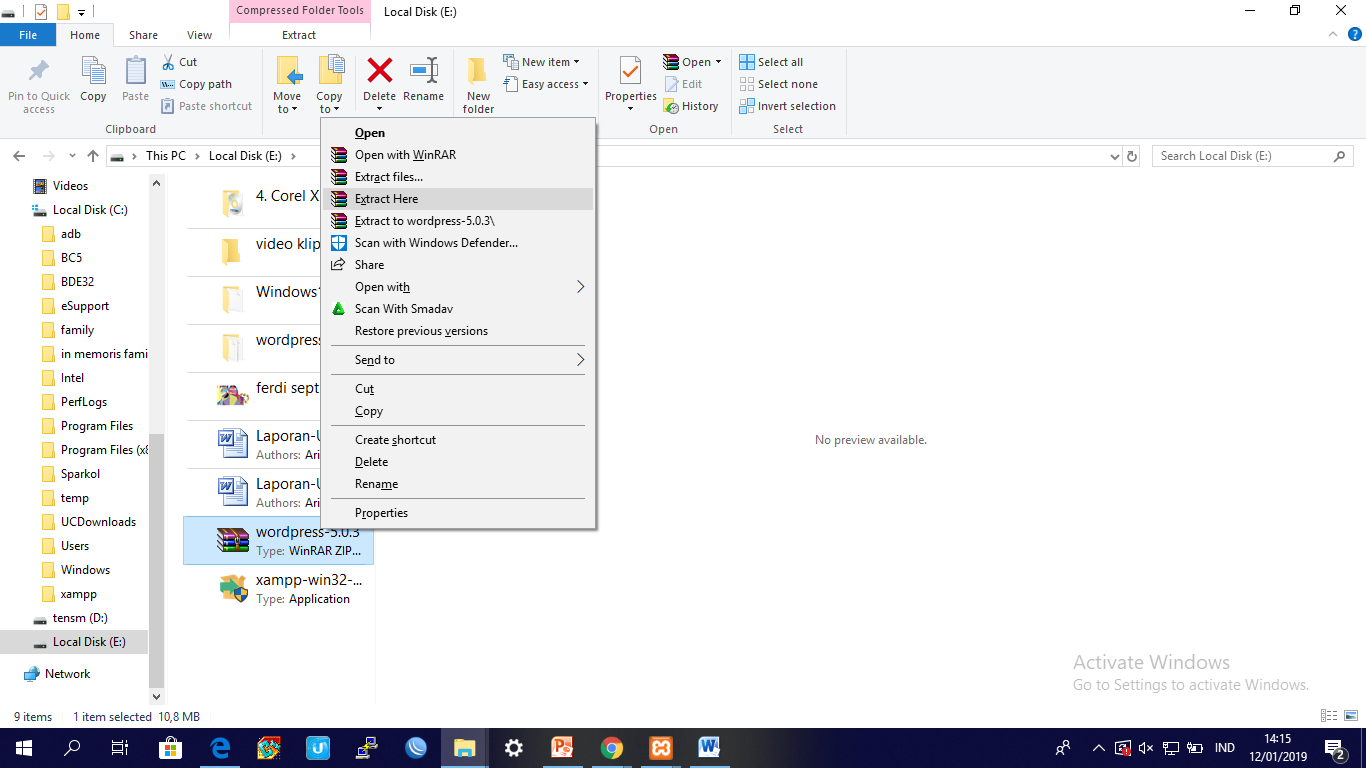
Task: Show recent locations dropdown arrow
Action: (72, 156)
